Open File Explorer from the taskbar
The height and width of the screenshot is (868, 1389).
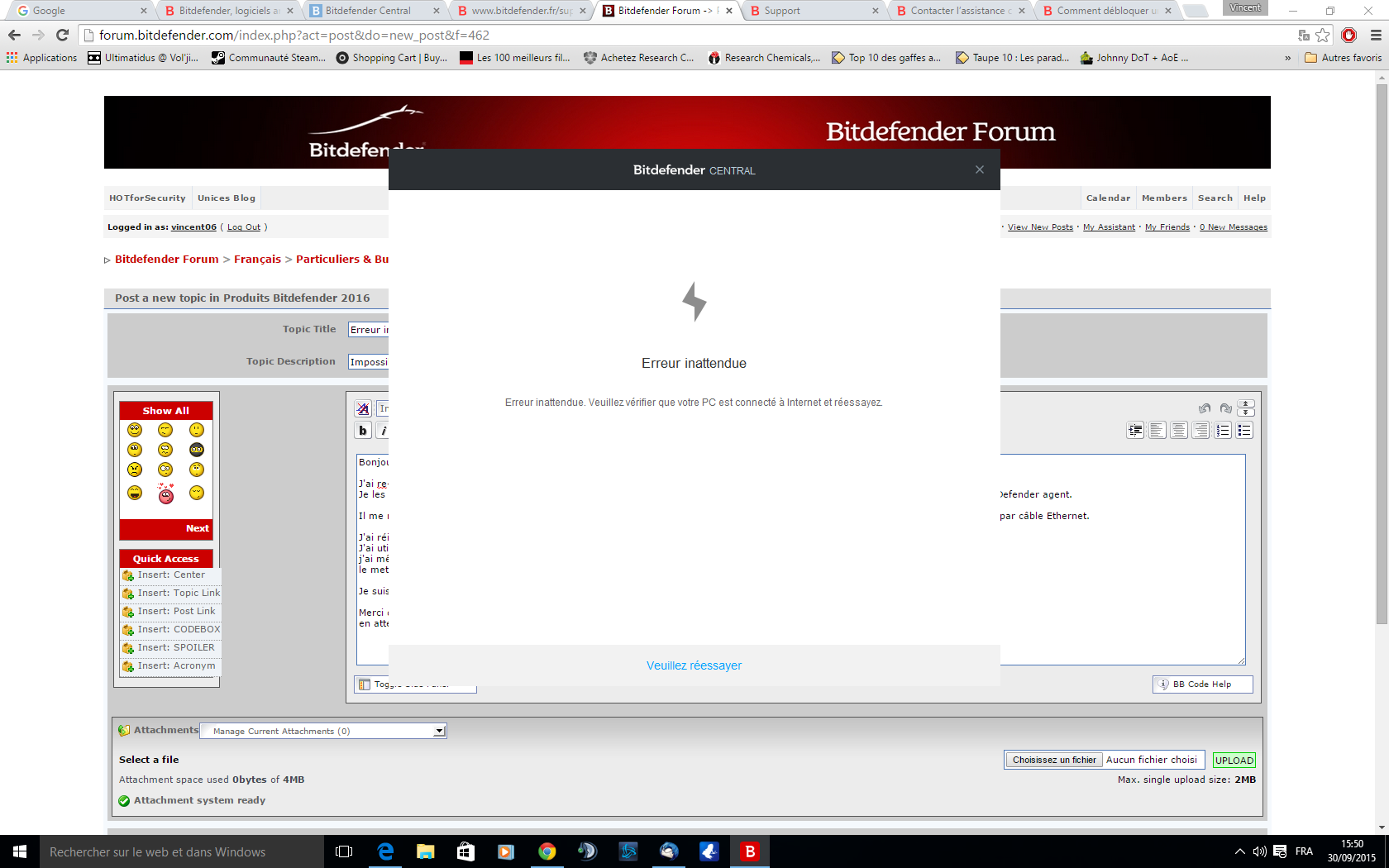[x=425, y=851]
